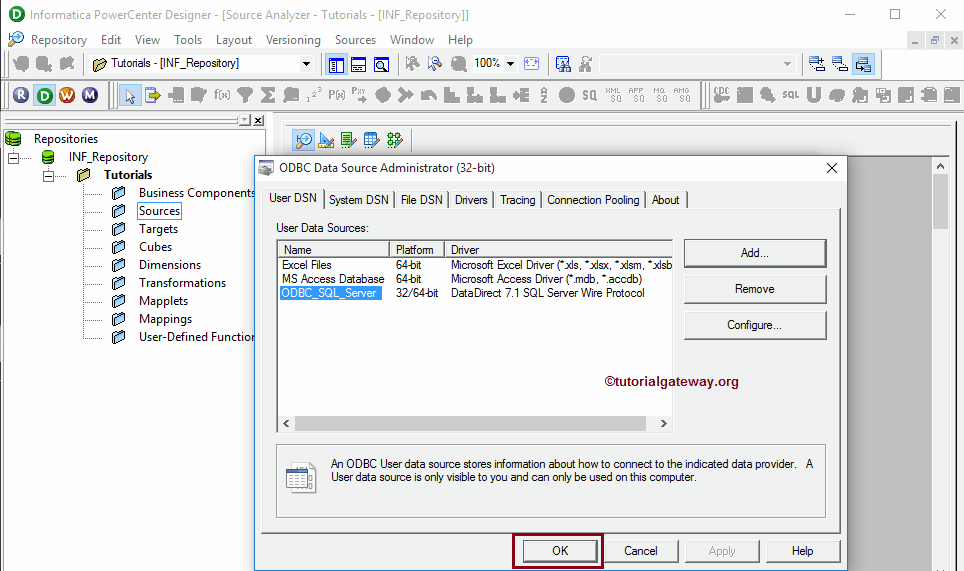This screenshot has height=571, width=964.
Task: Switch to the Connection Pooling tab
Action: [593, 200]
